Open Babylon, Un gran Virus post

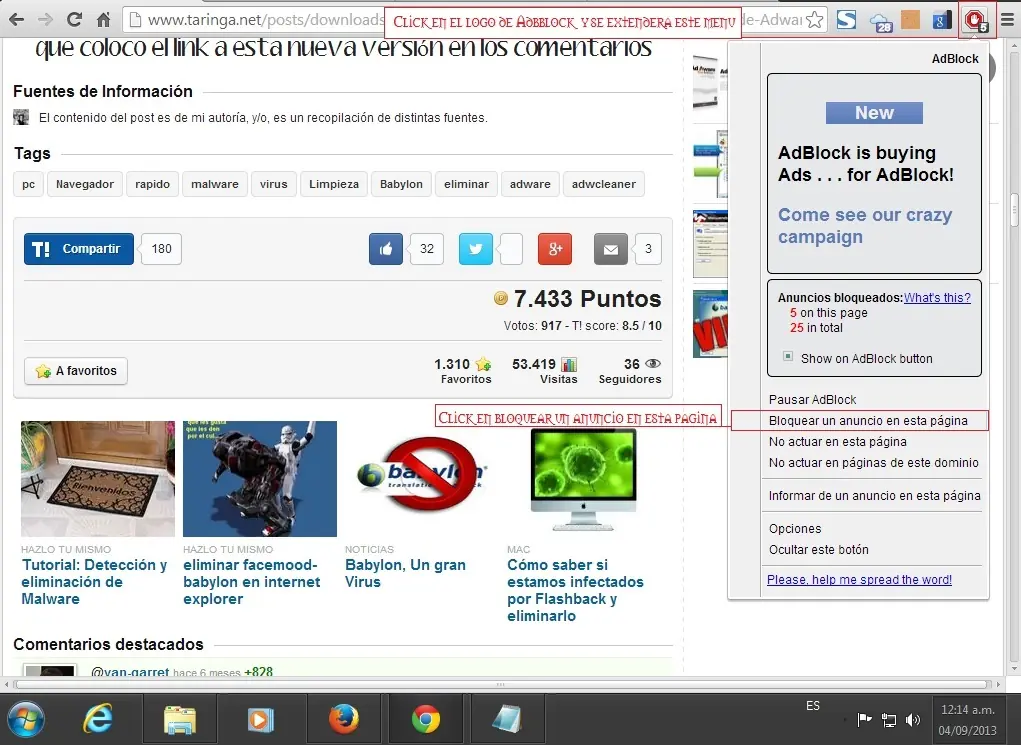(x=405, y=573)
